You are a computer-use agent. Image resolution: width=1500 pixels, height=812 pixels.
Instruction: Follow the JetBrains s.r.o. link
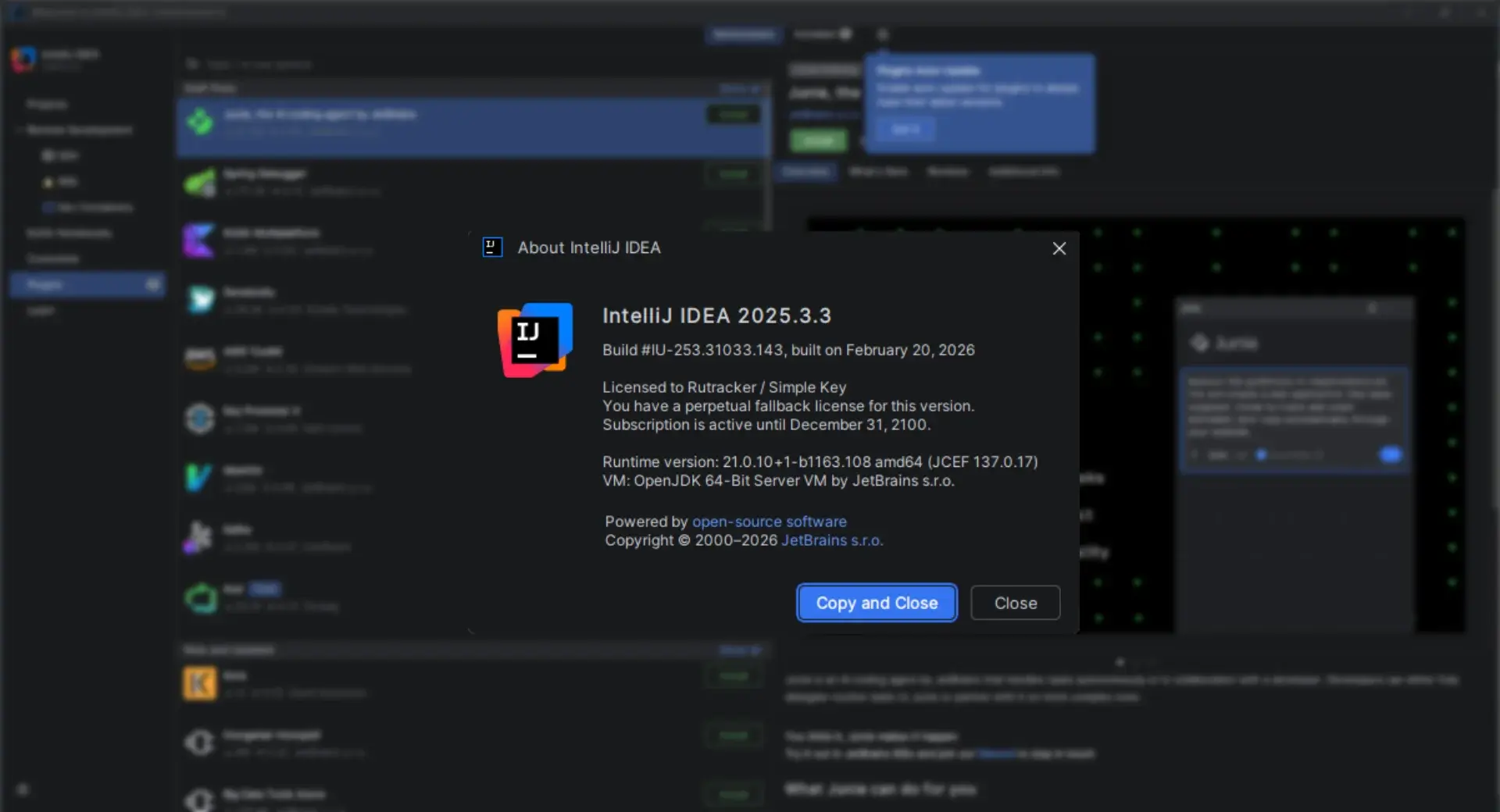click(831, 540)
